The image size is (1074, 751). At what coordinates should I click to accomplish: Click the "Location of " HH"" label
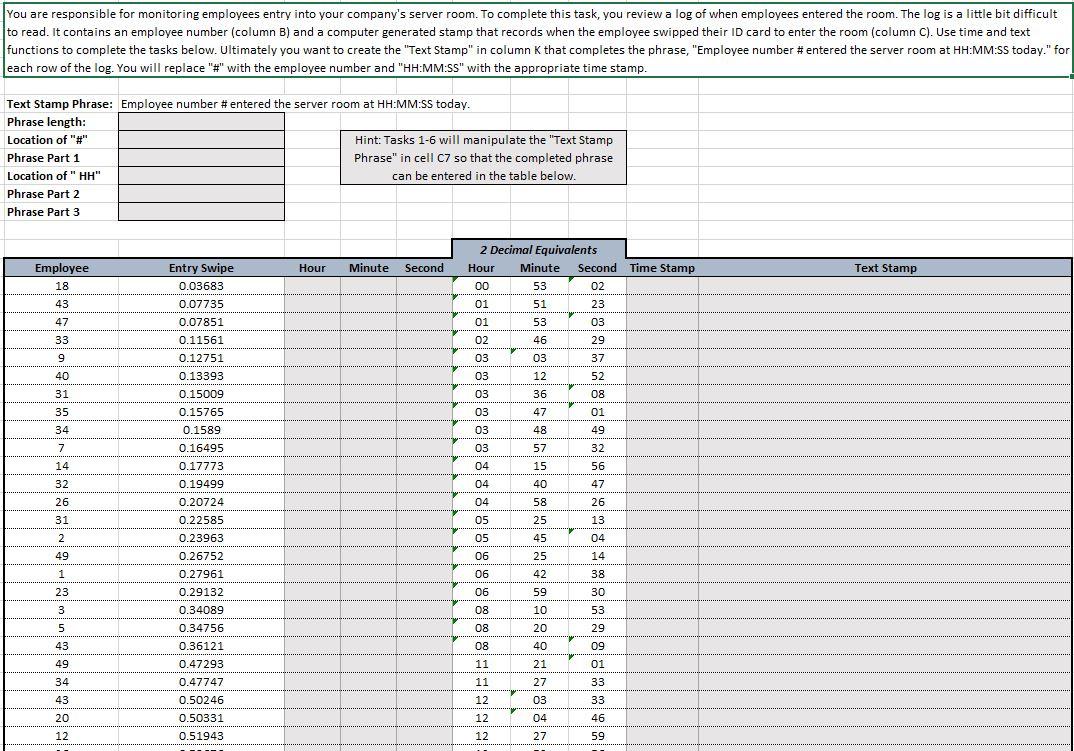pos(53,175)
